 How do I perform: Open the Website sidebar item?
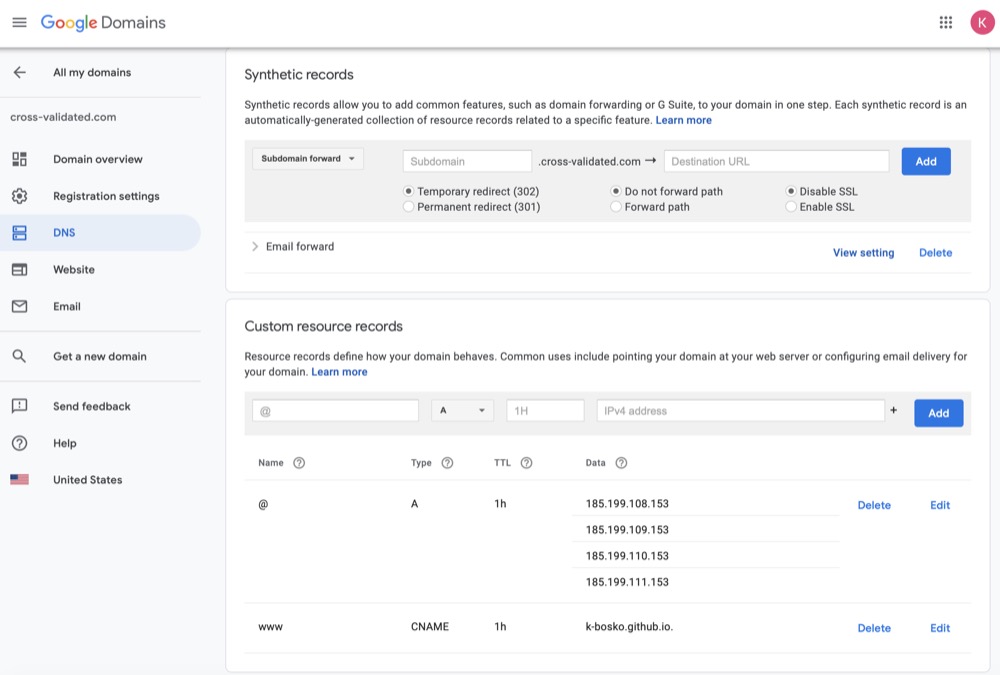coord(74,269)
